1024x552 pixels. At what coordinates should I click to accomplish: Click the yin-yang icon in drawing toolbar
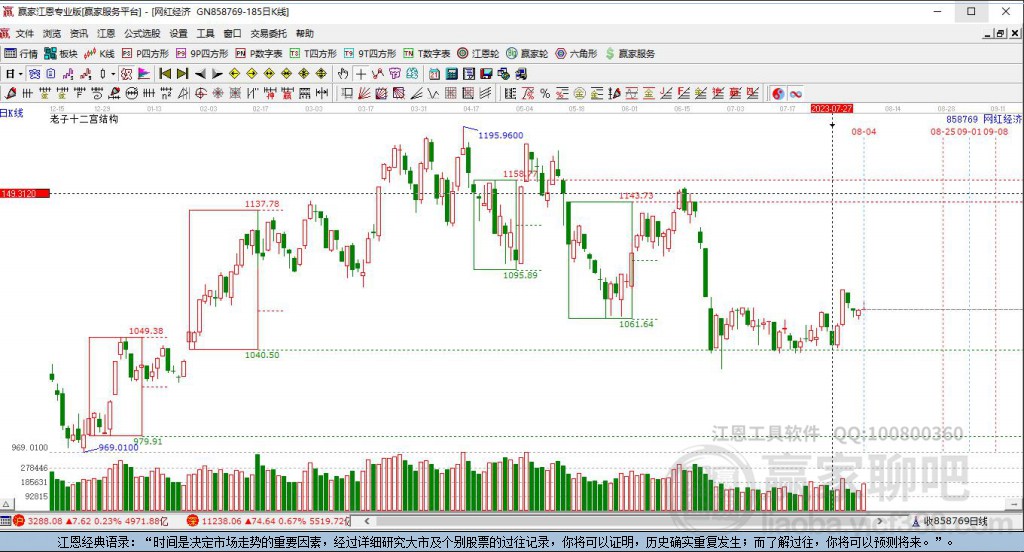(x=778, y=94)
